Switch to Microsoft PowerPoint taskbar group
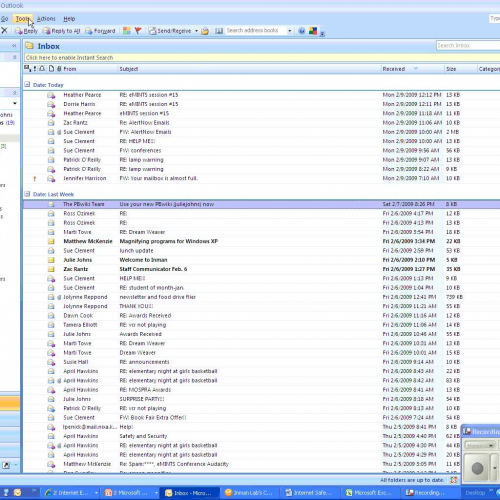The height and width of the screenshot is (500, 500). (130, 493)
